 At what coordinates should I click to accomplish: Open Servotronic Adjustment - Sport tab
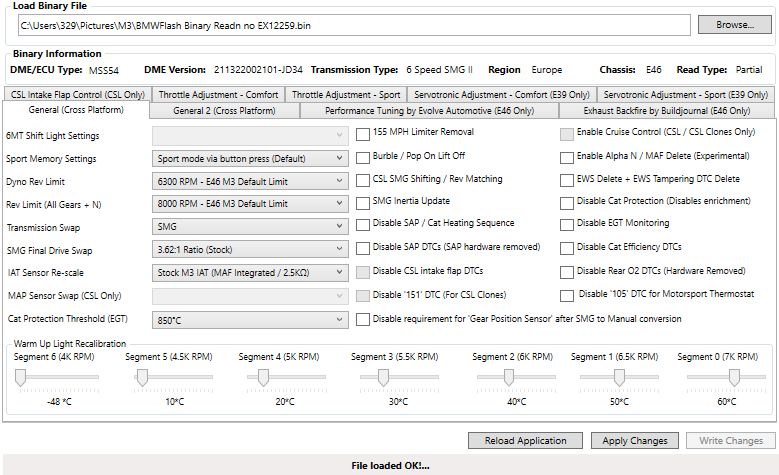point(686,94)
